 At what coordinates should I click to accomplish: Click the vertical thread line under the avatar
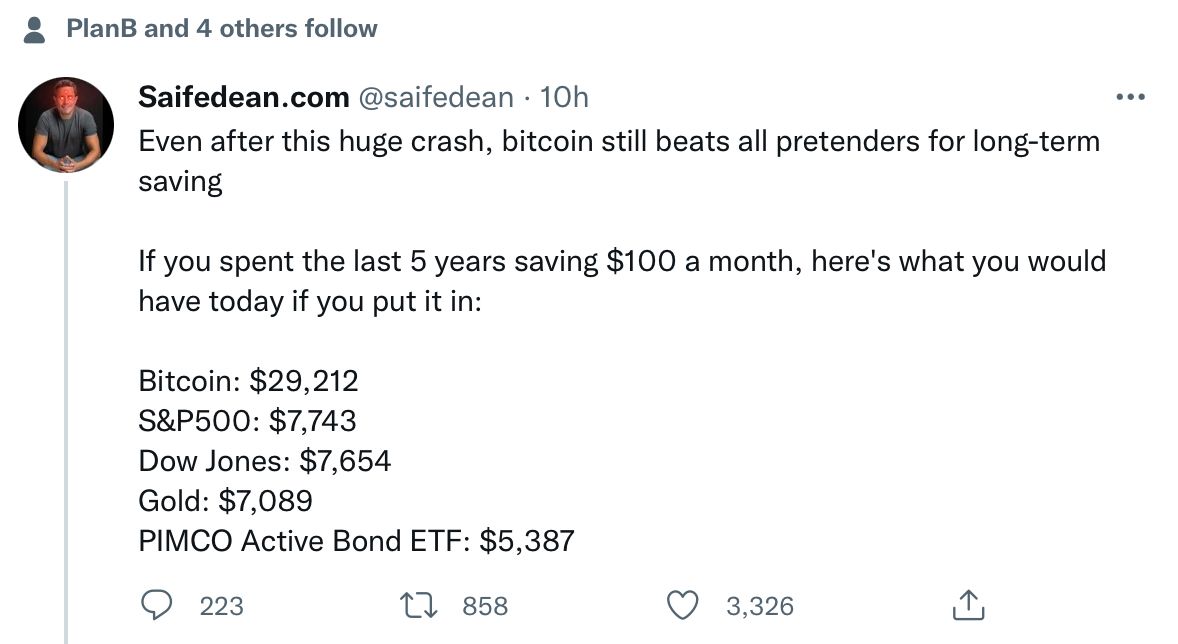click(66, 400)
